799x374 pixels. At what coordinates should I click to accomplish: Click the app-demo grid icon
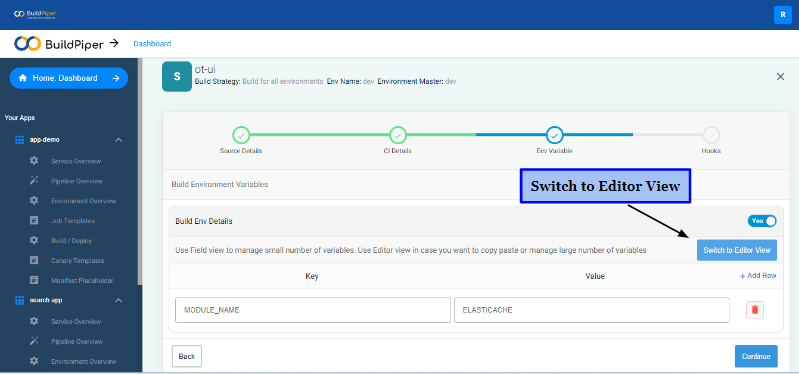pyautogui.click(x=20, y=140)
